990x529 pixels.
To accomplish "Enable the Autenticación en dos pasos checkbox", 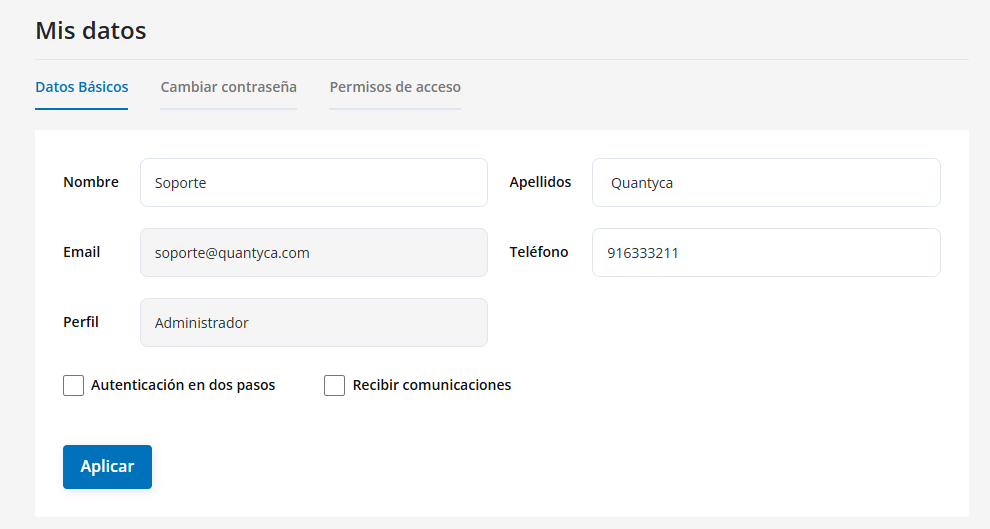I will [x=73, y=385].
